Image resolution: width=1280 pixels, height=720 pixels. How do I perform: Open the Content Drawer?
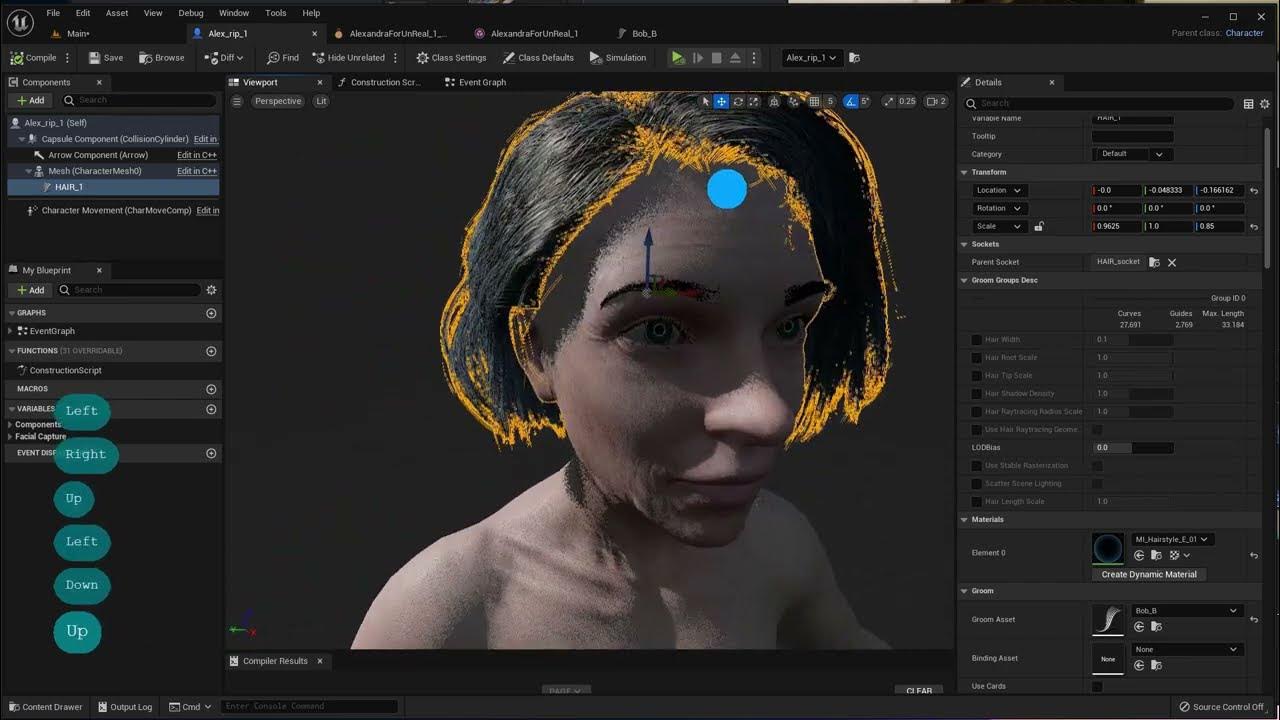(x=45, y=707)
